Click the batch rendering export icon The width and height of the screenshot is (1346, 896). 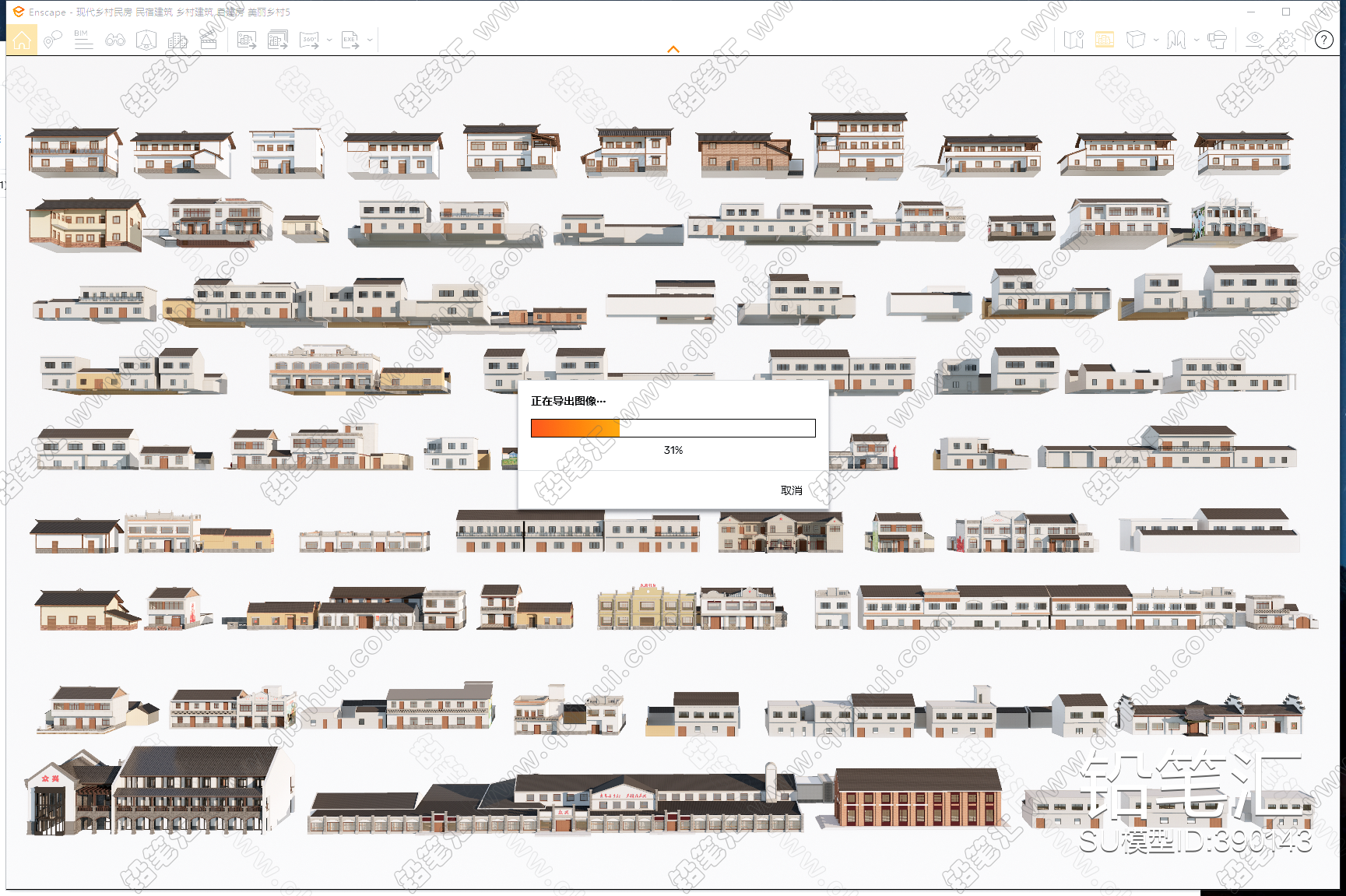pyautogui.click(x=278, y=40)
